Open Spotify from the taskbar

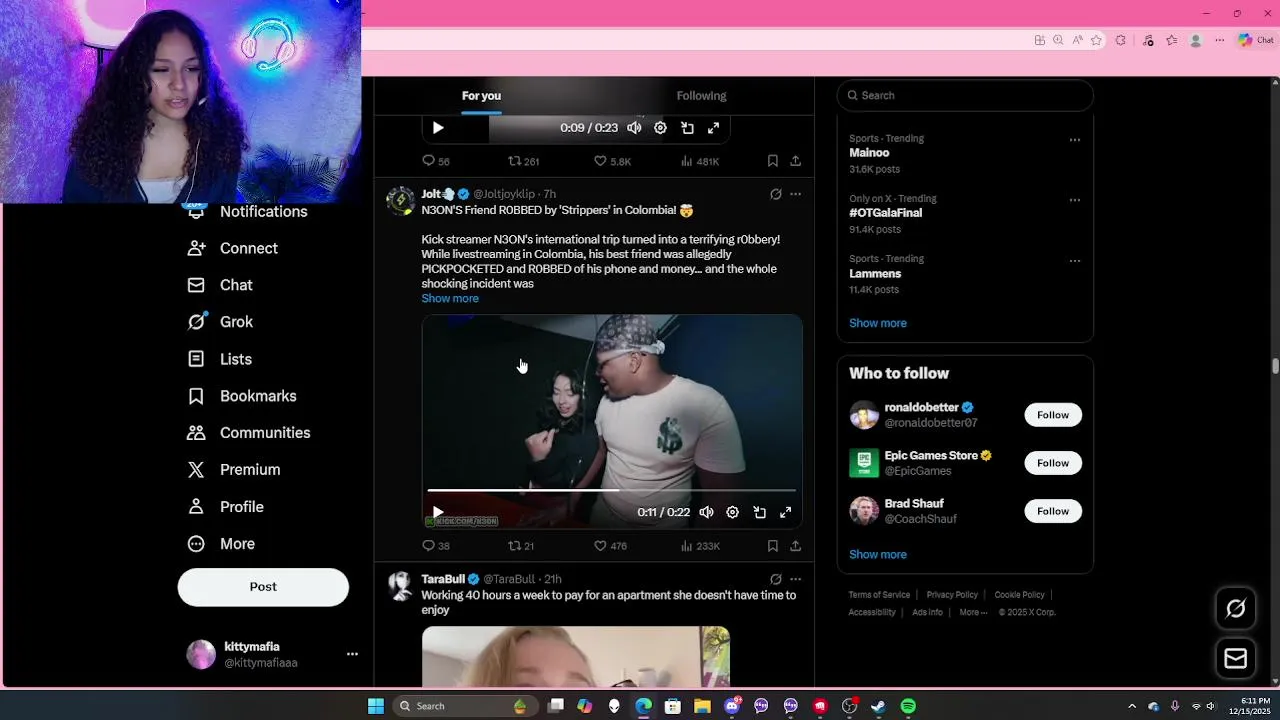point(908,706)
